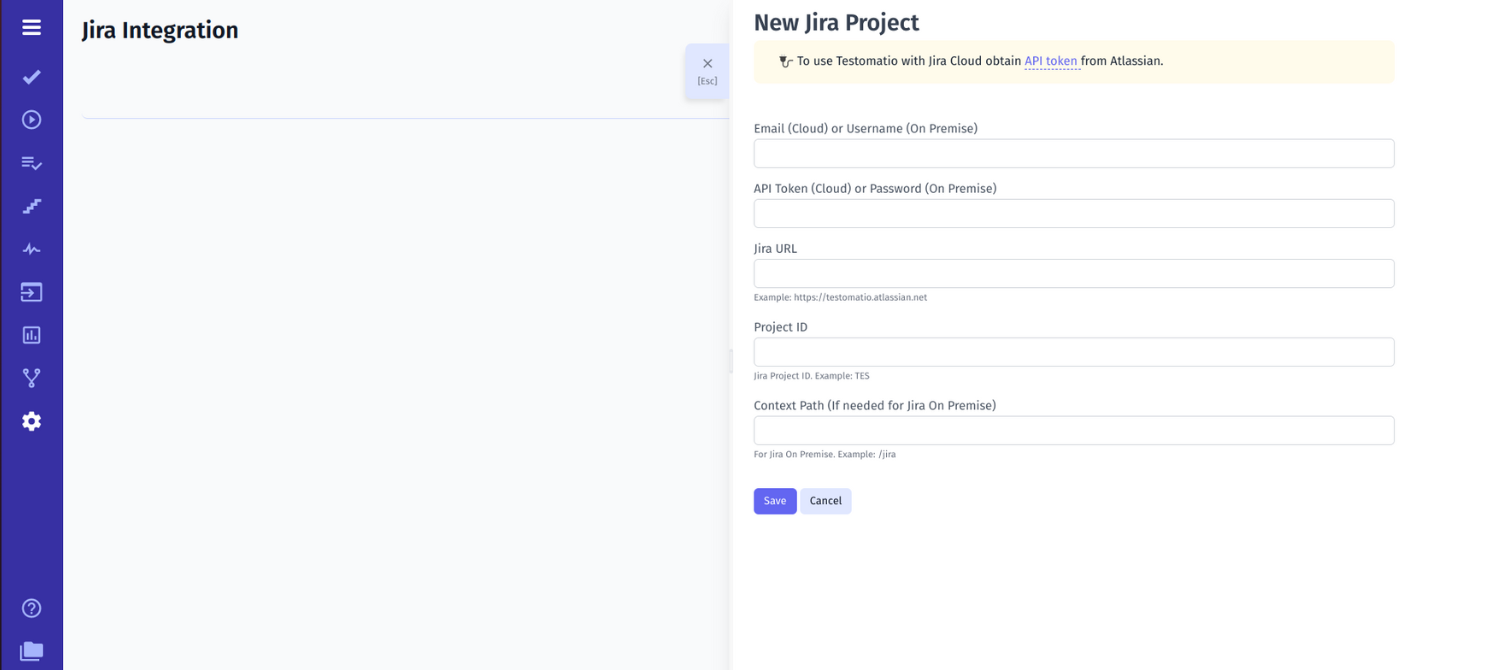Click the import arrow icon
Image resolution: width=1488 pixels, height=670 pixels.
tap(30, 291)
